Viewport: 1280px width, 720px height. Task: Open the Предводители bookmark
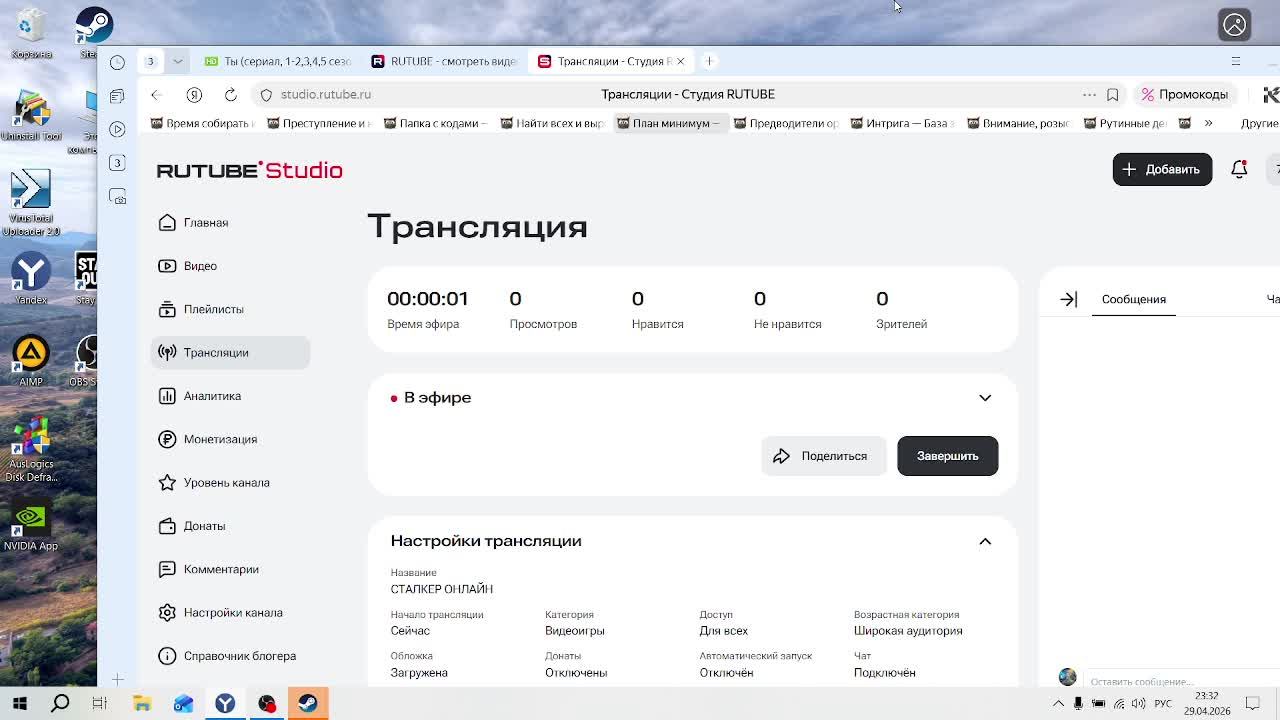[x=786, y=123]
